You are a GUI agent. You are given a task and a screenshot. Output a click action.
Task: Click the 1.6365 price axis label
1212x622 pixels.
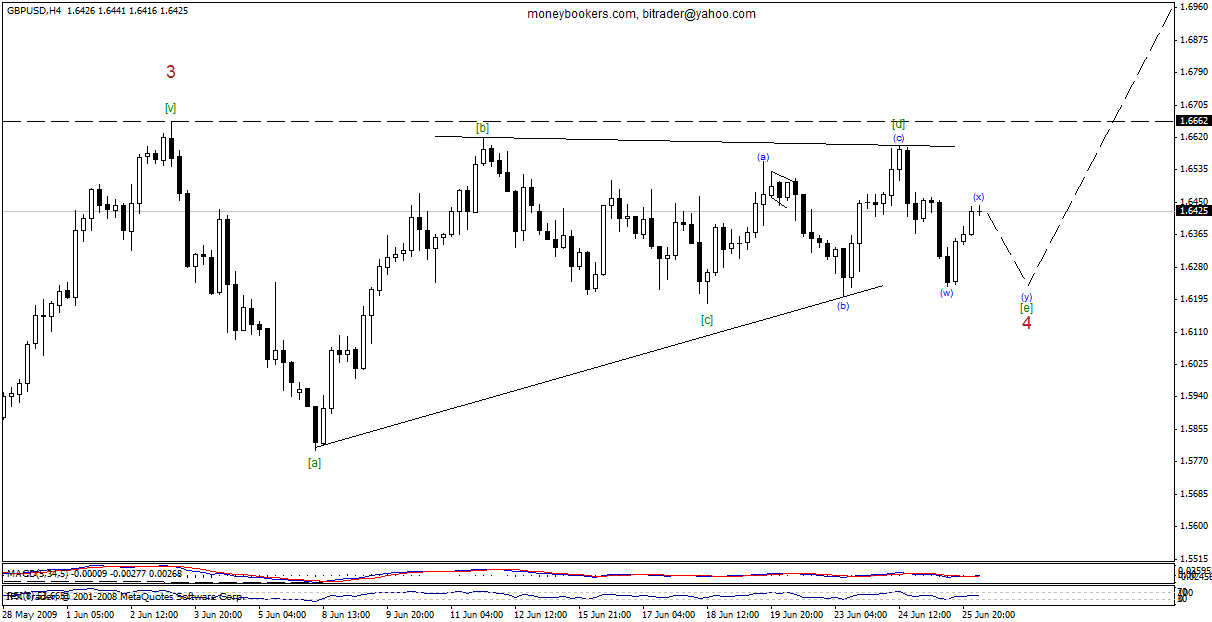pyautogui.click(x=1195, y=234)
